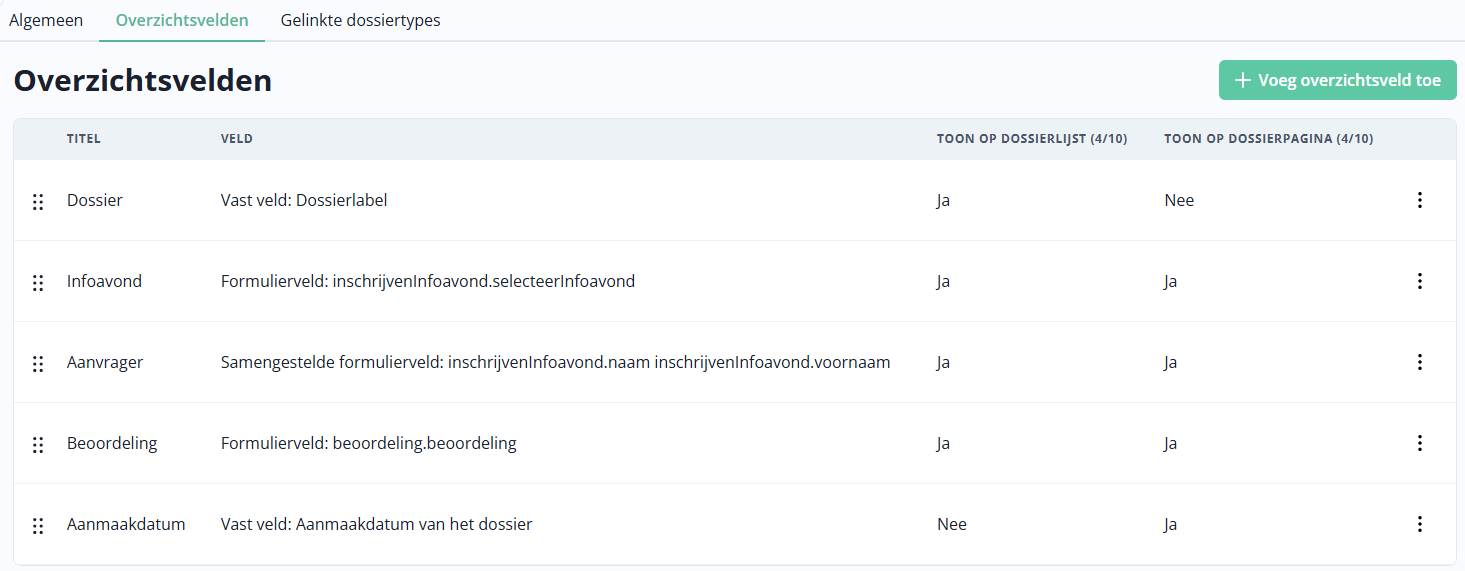
Task: Click the Toon op dossierlijst column header
Action: tap(1031, 139)
